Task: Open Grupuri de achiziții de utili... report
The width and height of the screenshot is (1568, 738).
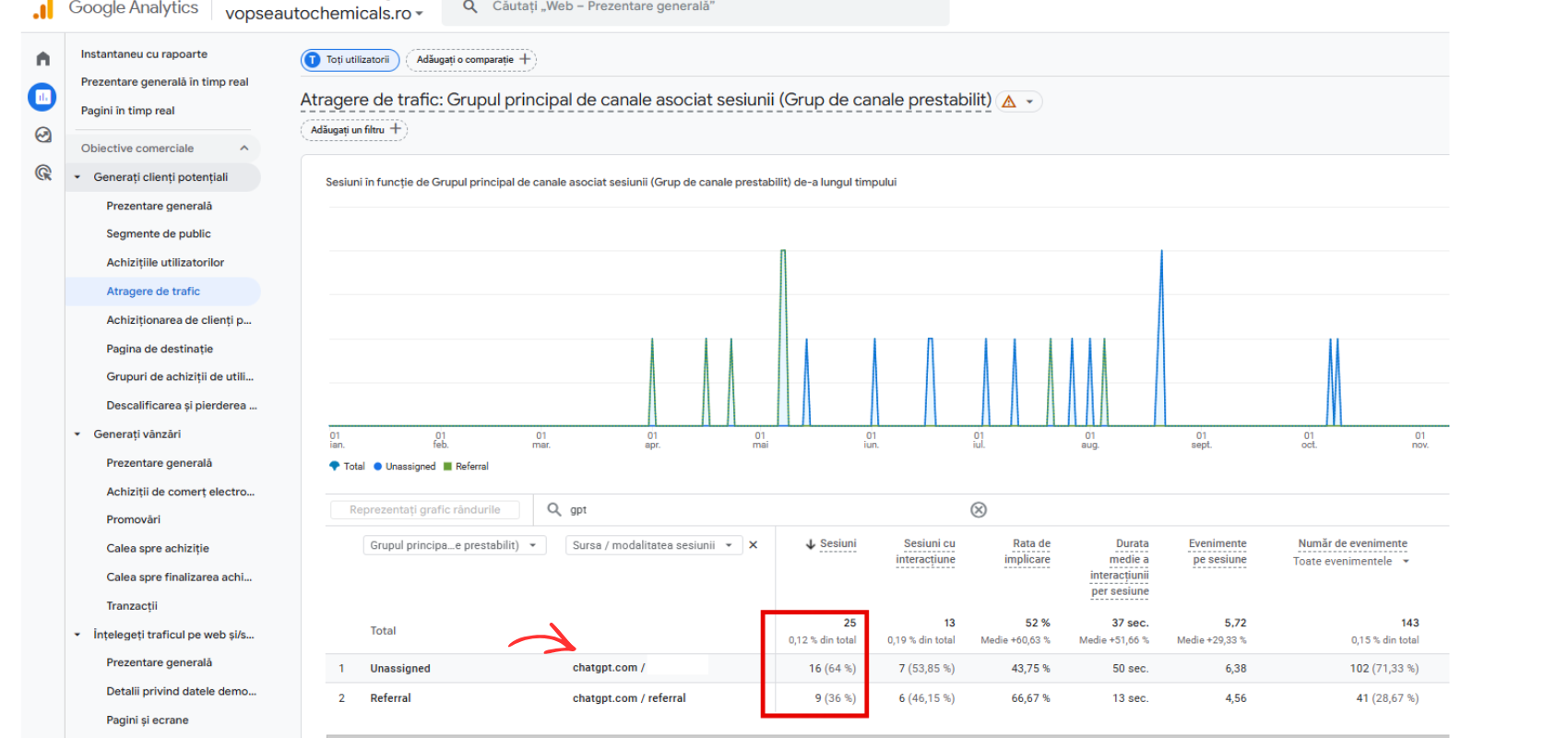Action: coord(180,376)
